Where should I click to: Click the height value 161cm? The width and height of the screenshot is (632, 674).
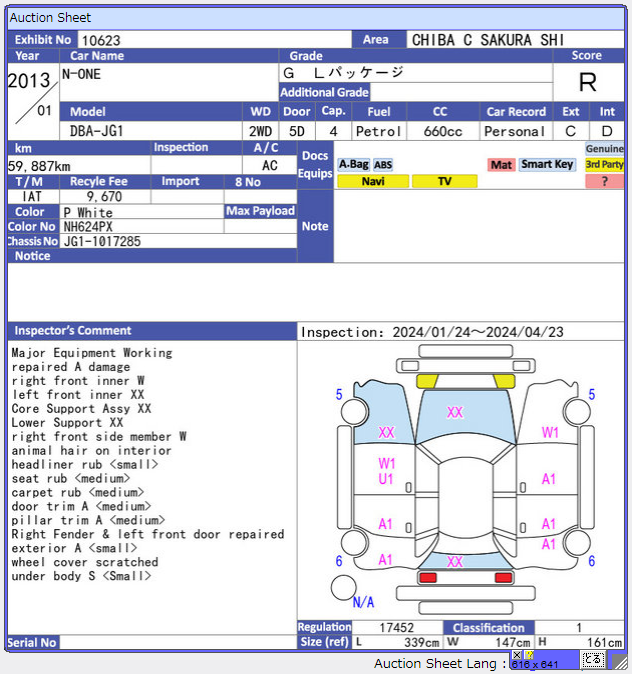pos(604,643)
